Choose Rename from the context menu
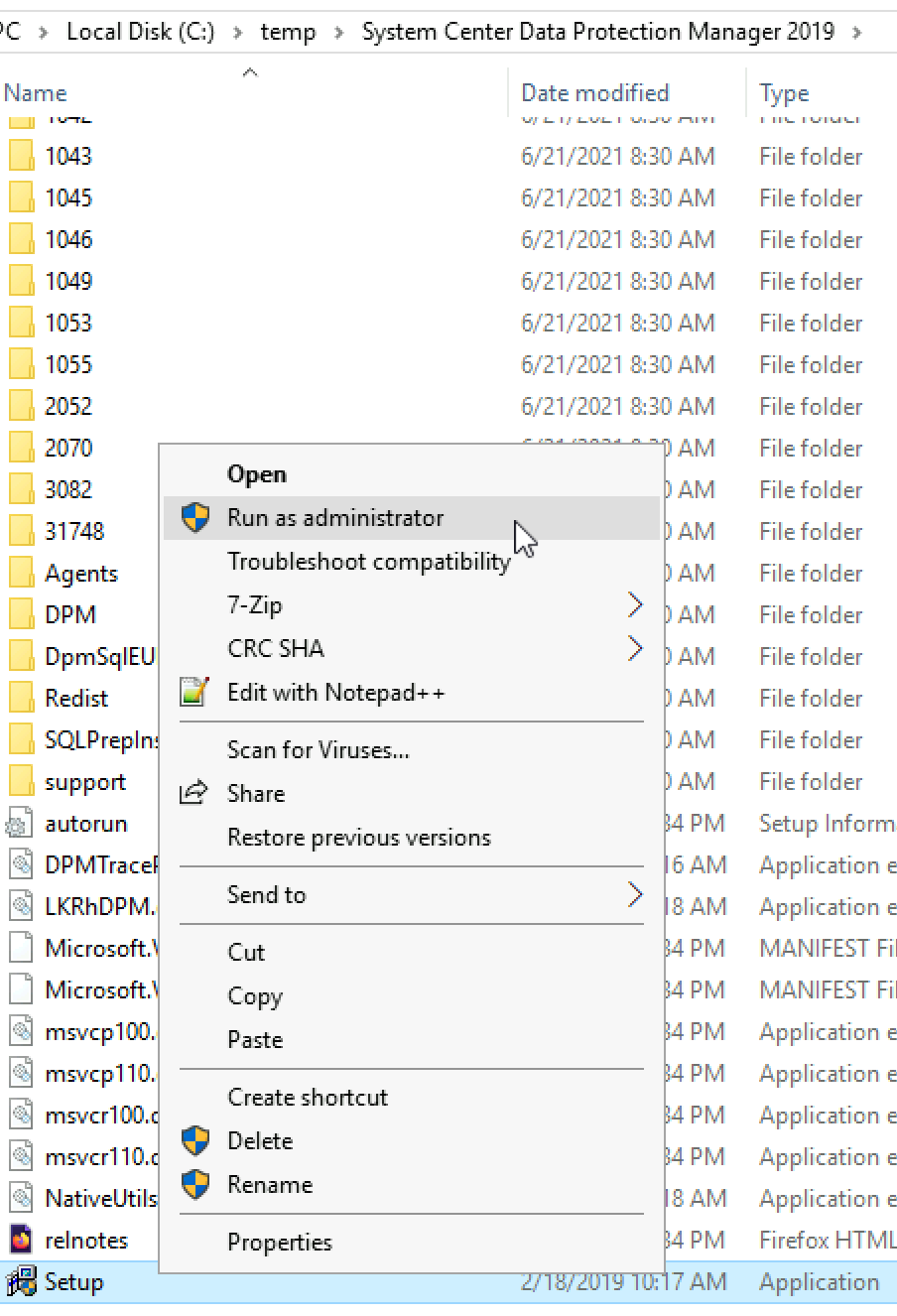The image size is (897, 1316). [270, 1185]
